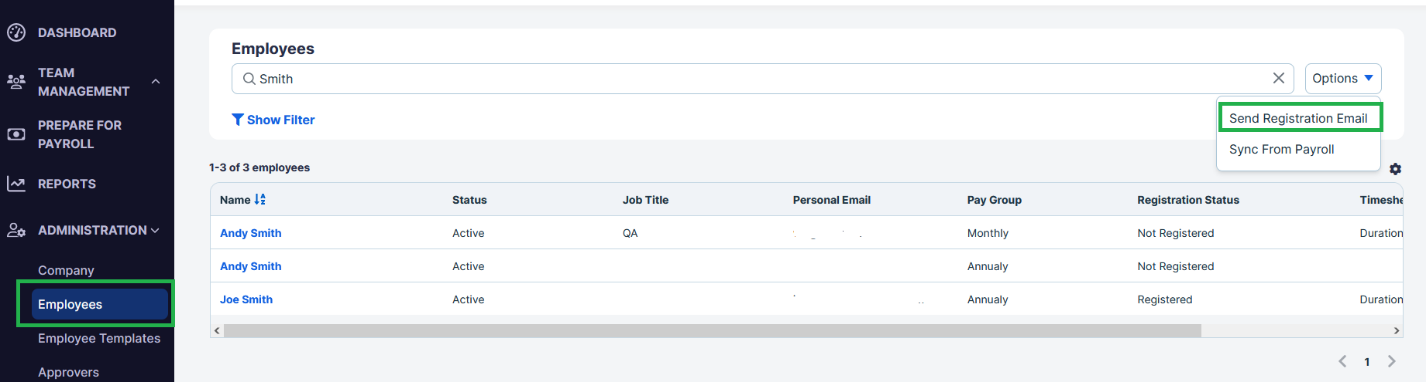This screenshot has width=1426, height=382.
Task: Open table column settings gear icon
Action: [x=1395, y=169]
